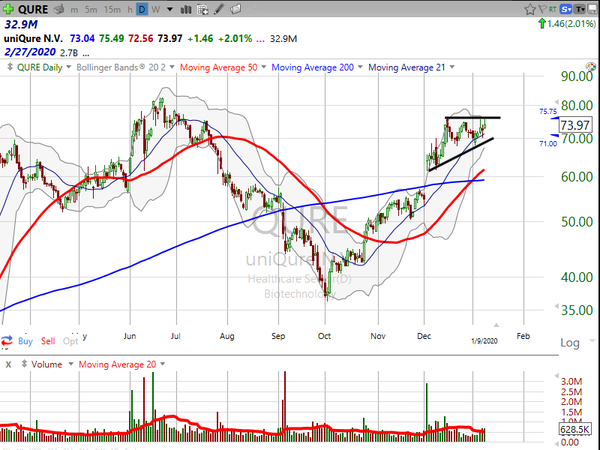This screenshot has height=450, width=600.
Task: Select the pencil drawing tools icon
Action: (x=219, y=9)
